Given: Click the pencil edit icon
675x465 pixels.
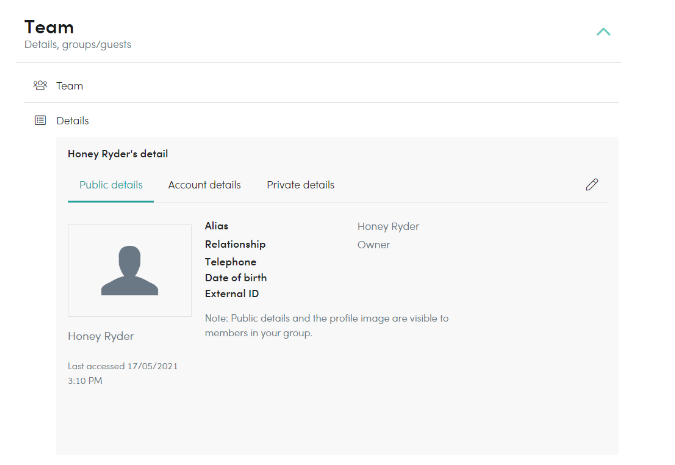Looking at the screenshot, I should 592,184.
